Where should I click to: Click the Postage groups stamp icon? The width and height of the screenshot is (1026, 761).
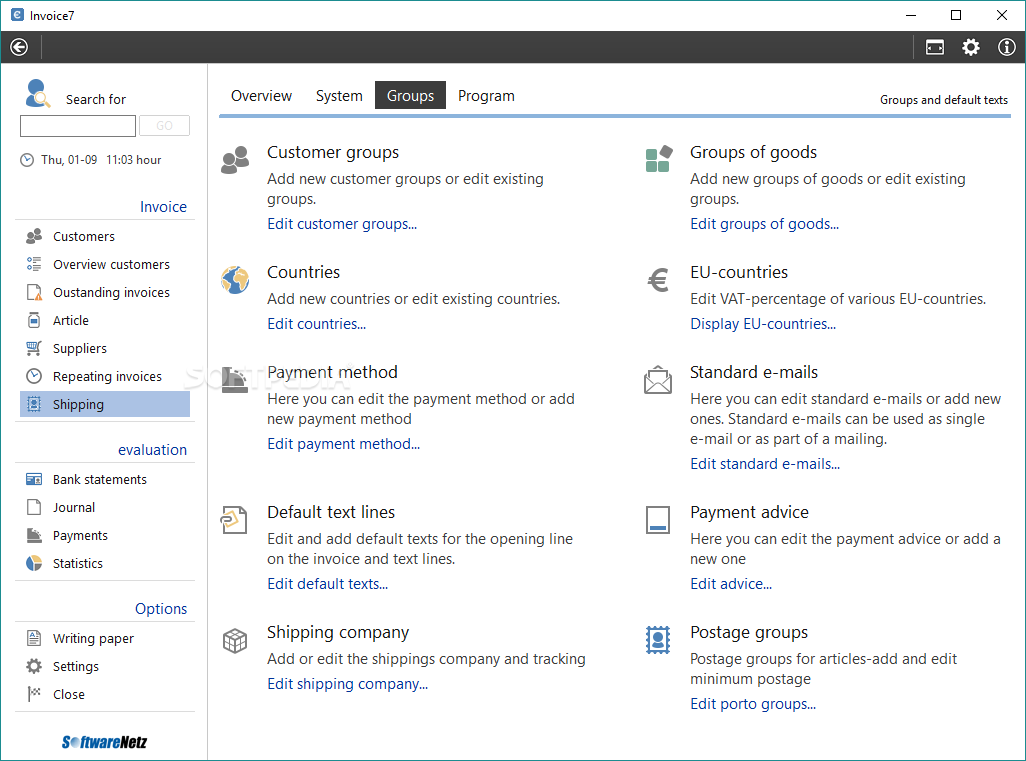tap(658, 640)
